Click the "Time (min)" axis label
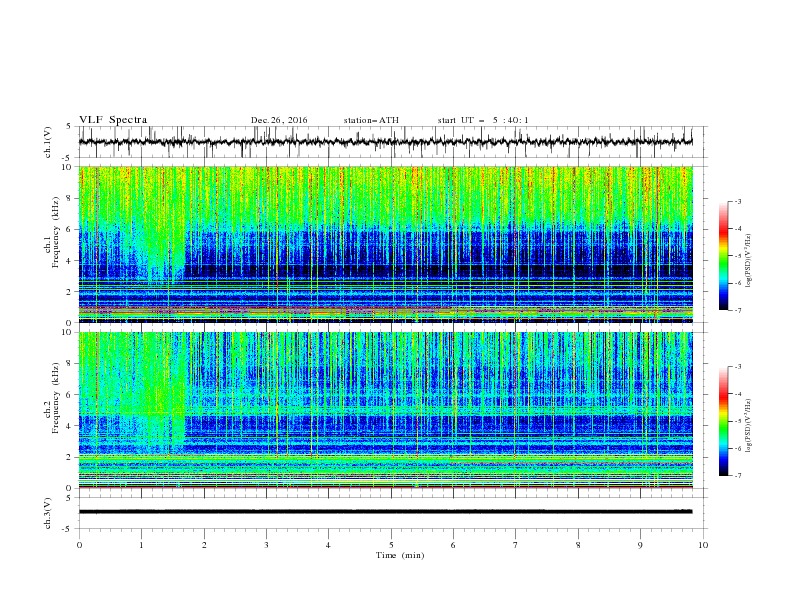This screenshot has height=612, width=792. click(400, 555)
